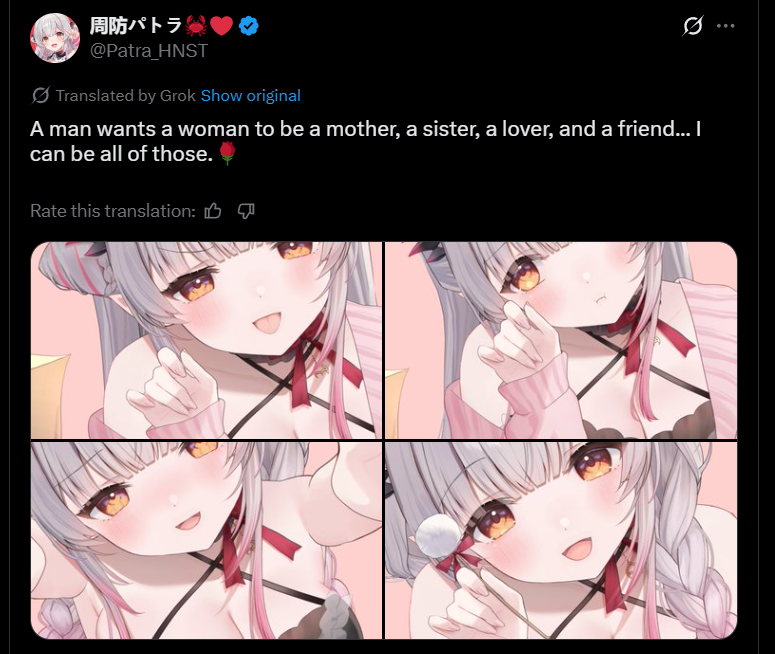775x654 pixels.
Task: Click the 'Rate this translation:' label
Action: pos(113,211)
